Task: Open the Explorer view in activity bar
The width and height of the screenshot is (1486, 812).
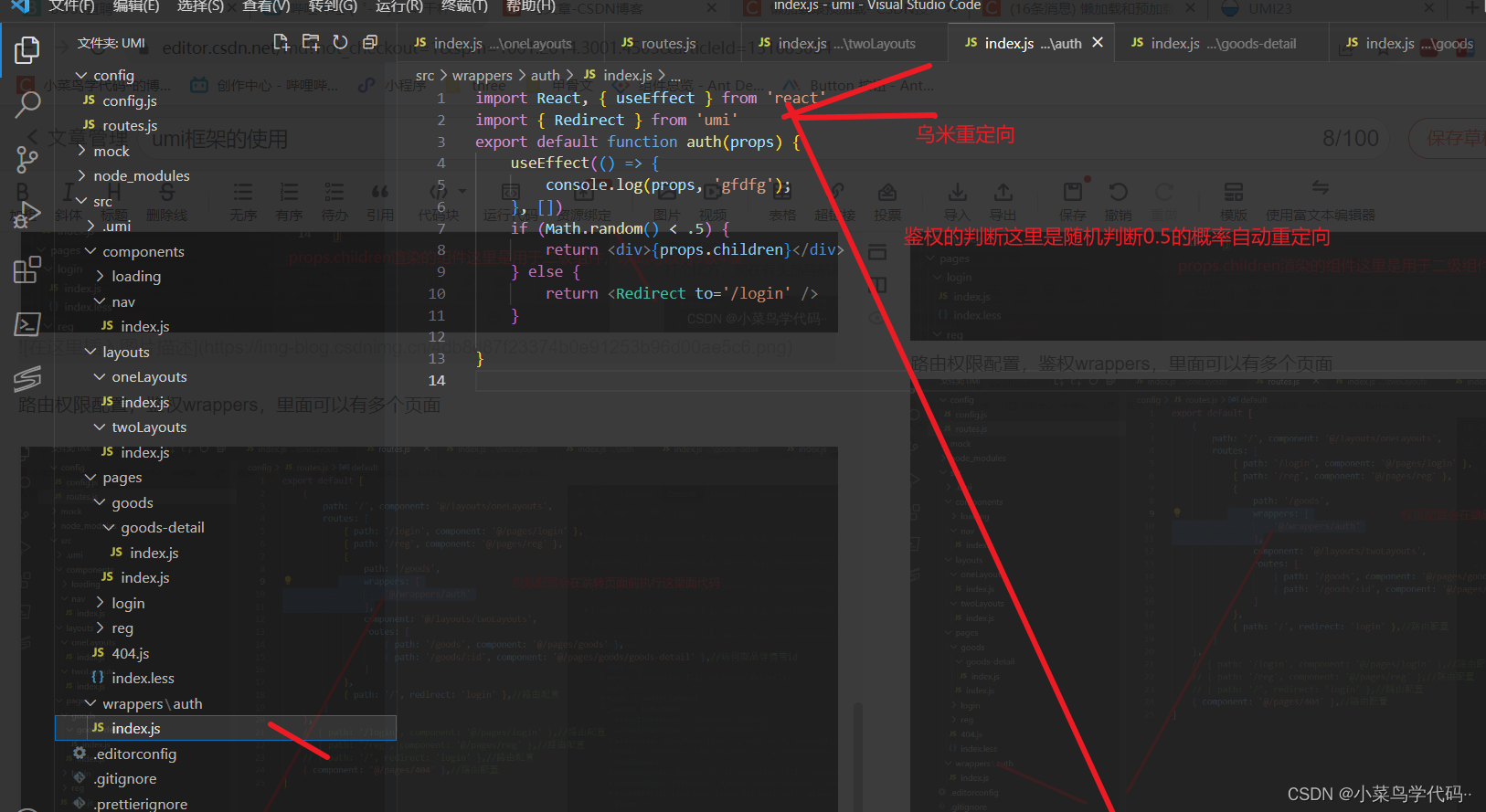Action: pyautogui.click(x=27, y=49)
